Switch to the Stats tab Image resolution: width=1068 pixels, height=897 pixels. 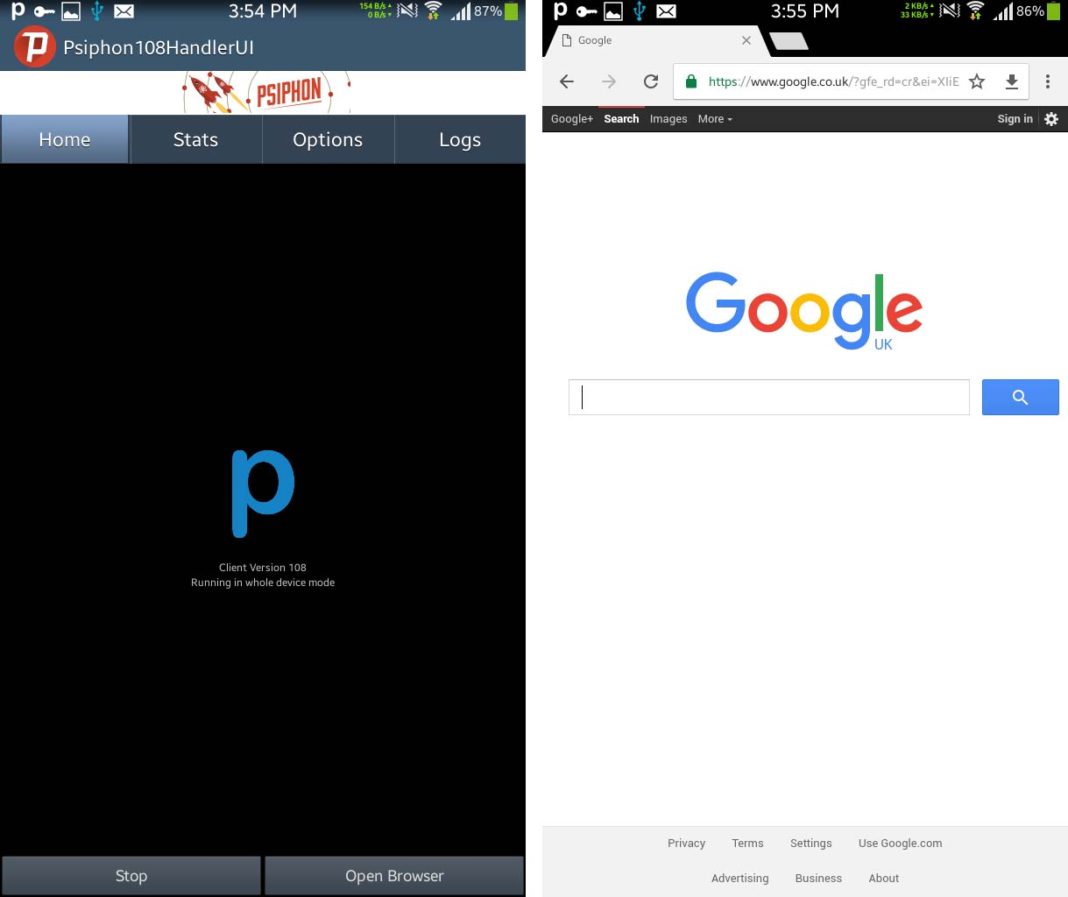(195, 140)
